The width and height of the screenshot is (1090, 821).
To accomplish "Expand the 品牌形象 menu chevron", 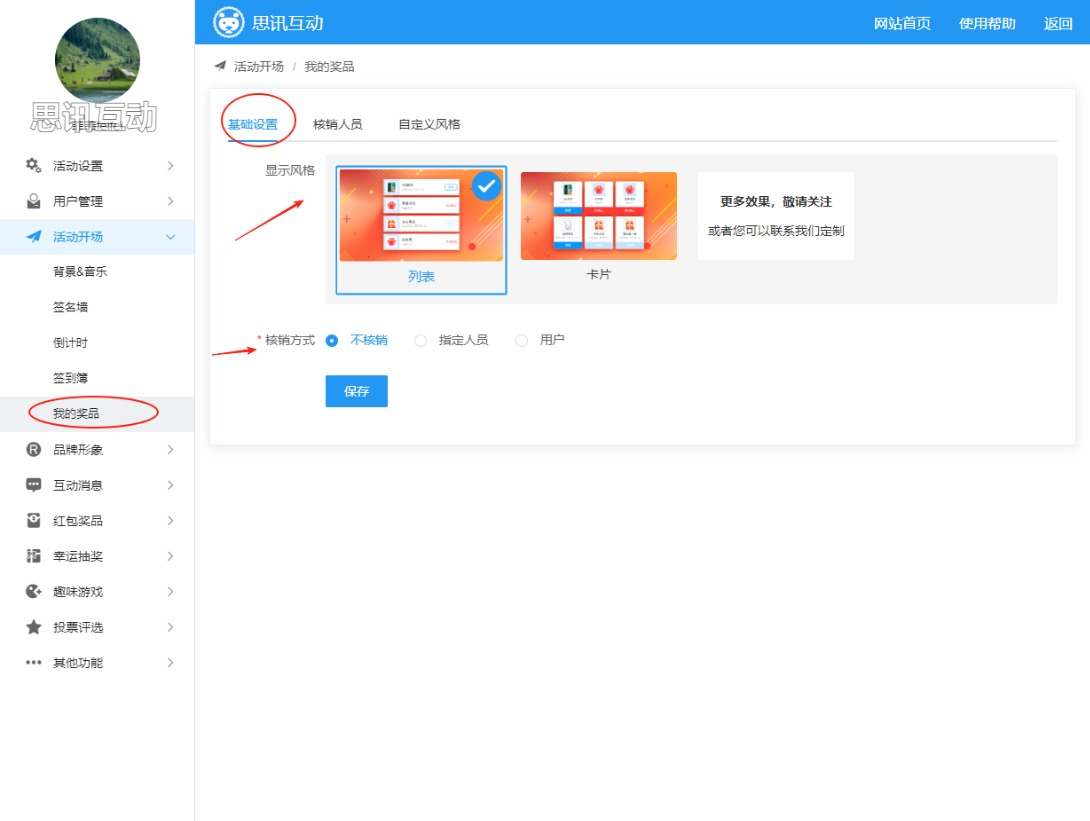I will pos(170,450).
